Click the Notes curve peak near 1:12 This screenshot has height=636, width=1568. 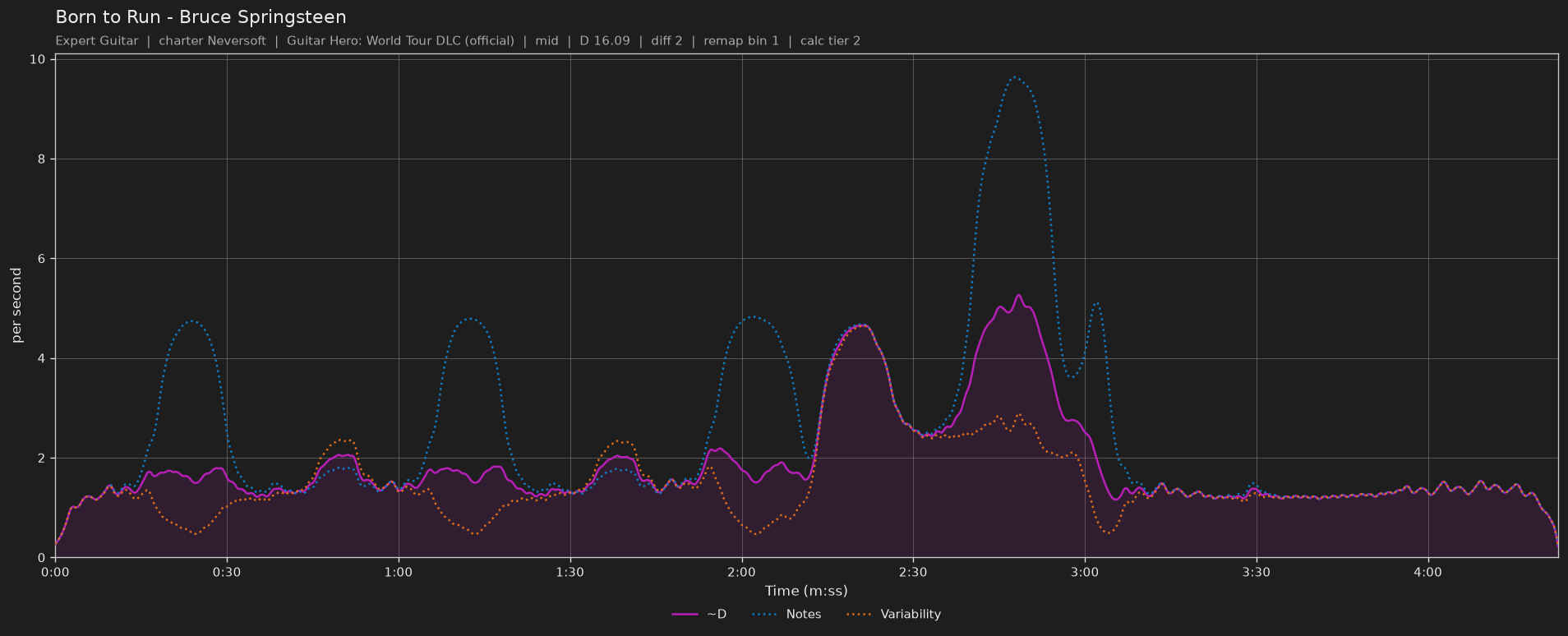pyautogui.click(x=469, y=319)
